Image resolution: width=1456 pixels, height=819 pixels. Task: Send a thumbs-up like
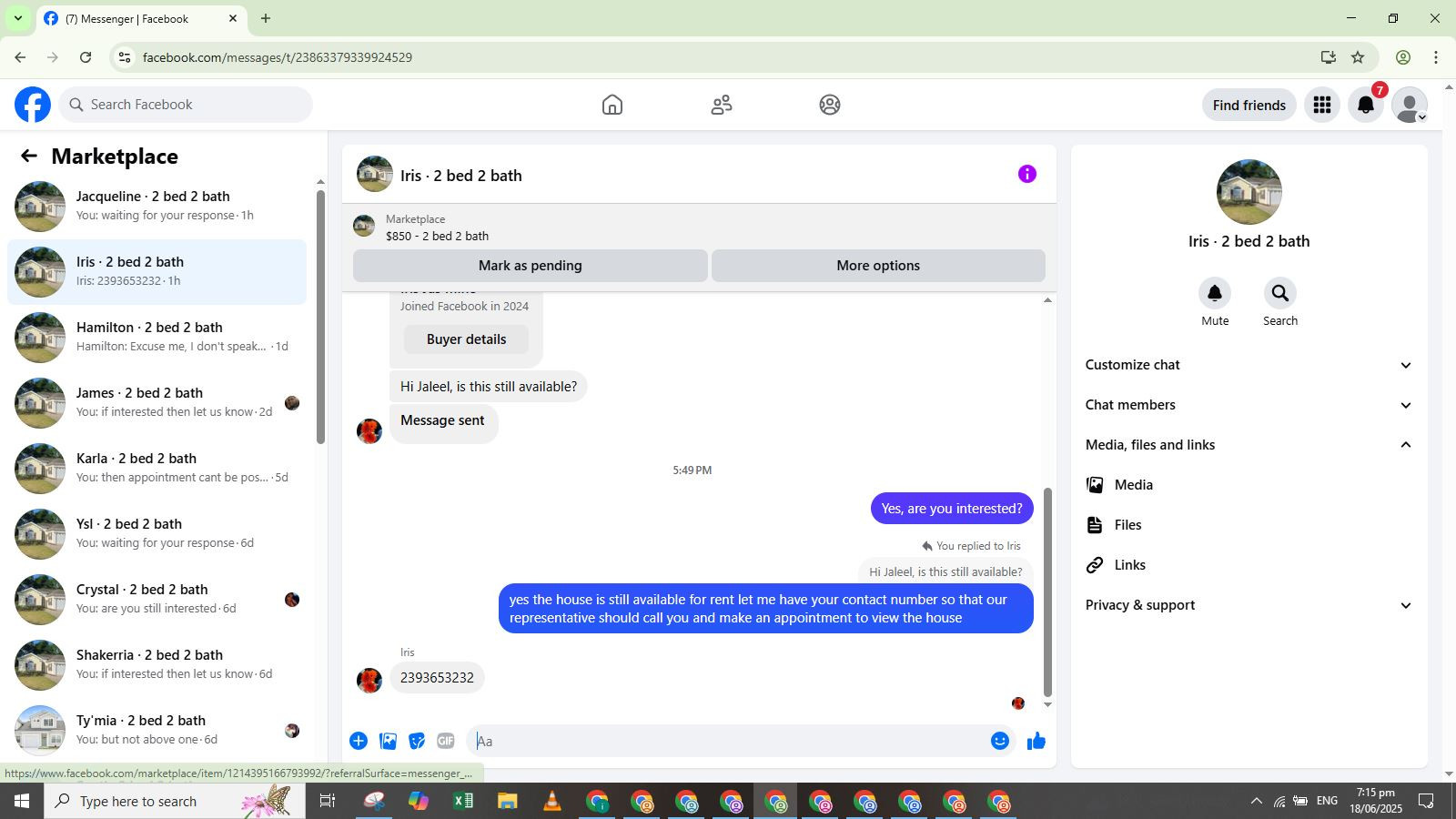[1036, 741]
